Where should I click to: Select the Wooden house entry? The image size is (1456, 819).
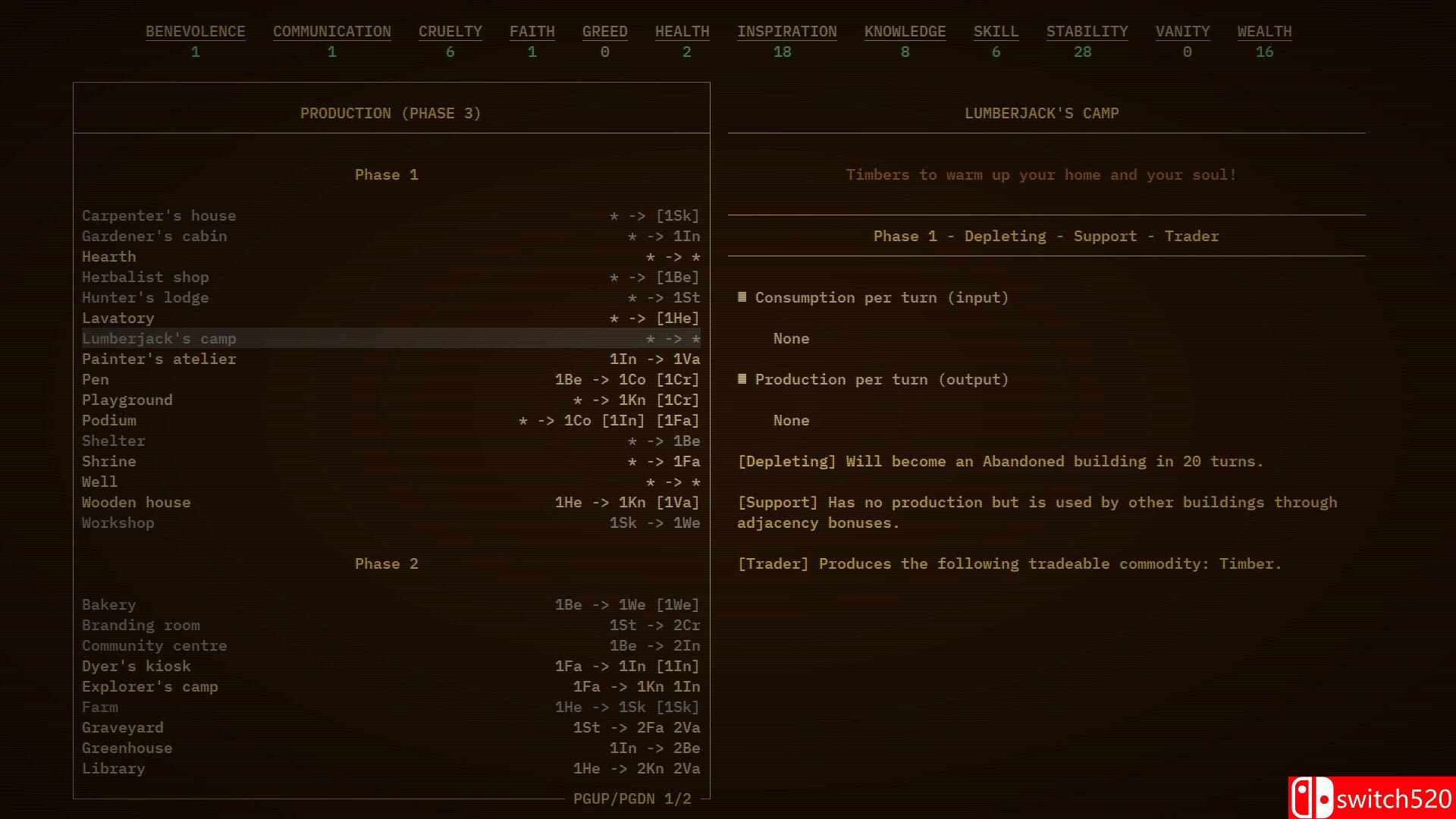(136, 502)
